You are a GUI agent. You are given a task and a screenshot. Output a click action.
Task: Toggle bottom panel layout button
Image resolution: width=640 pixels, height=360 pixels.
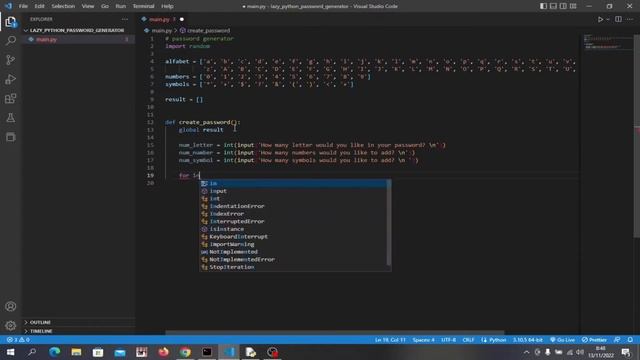click(x=553, y=6)
